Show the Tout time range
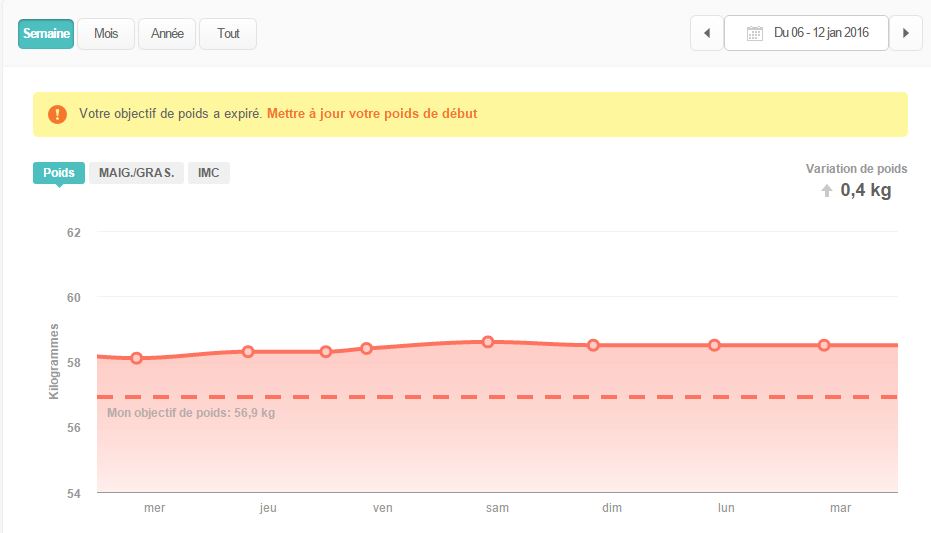 coord(228,33)
